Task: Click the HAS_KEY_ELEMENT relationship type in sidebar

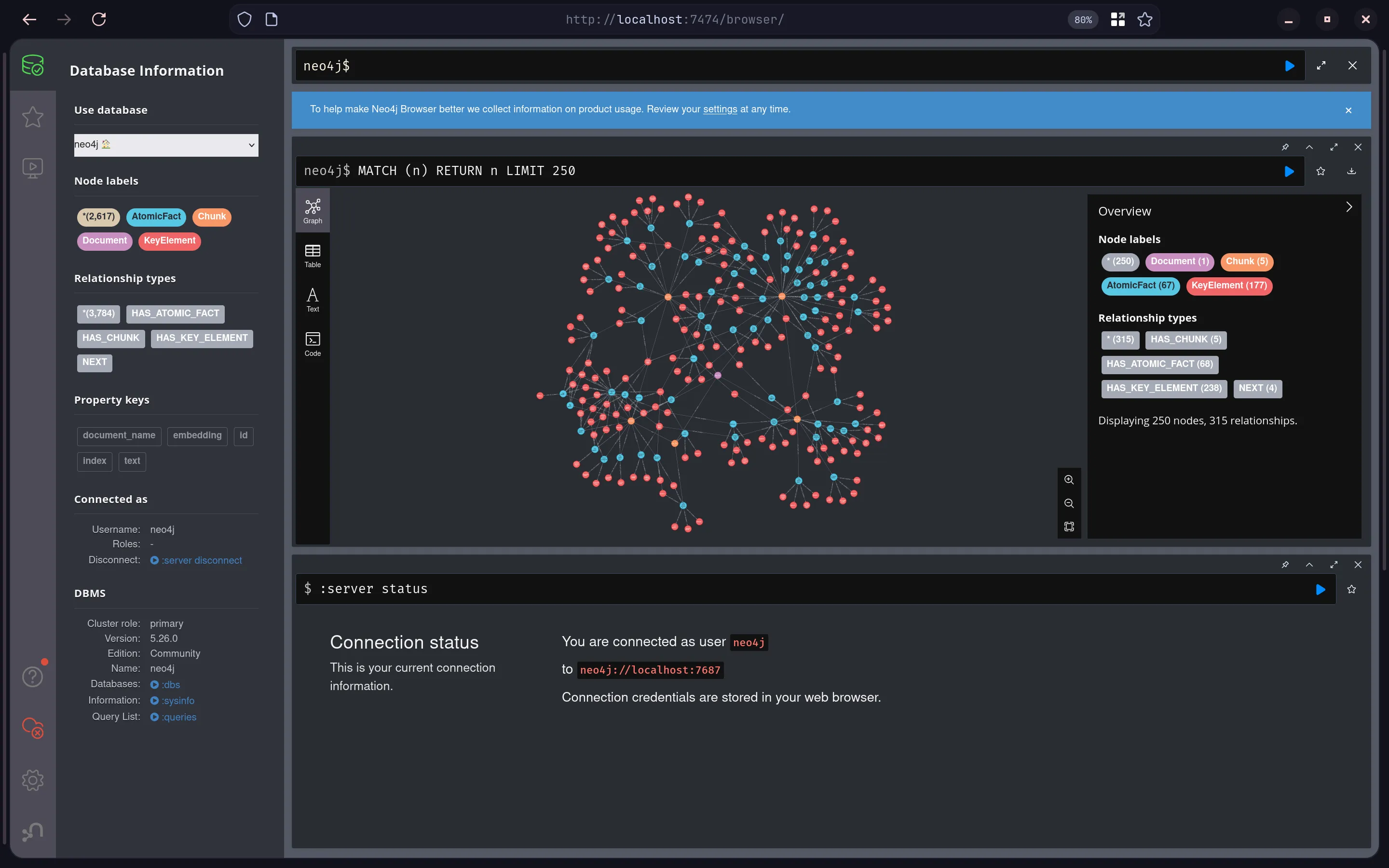Action: tap(202, 338)
